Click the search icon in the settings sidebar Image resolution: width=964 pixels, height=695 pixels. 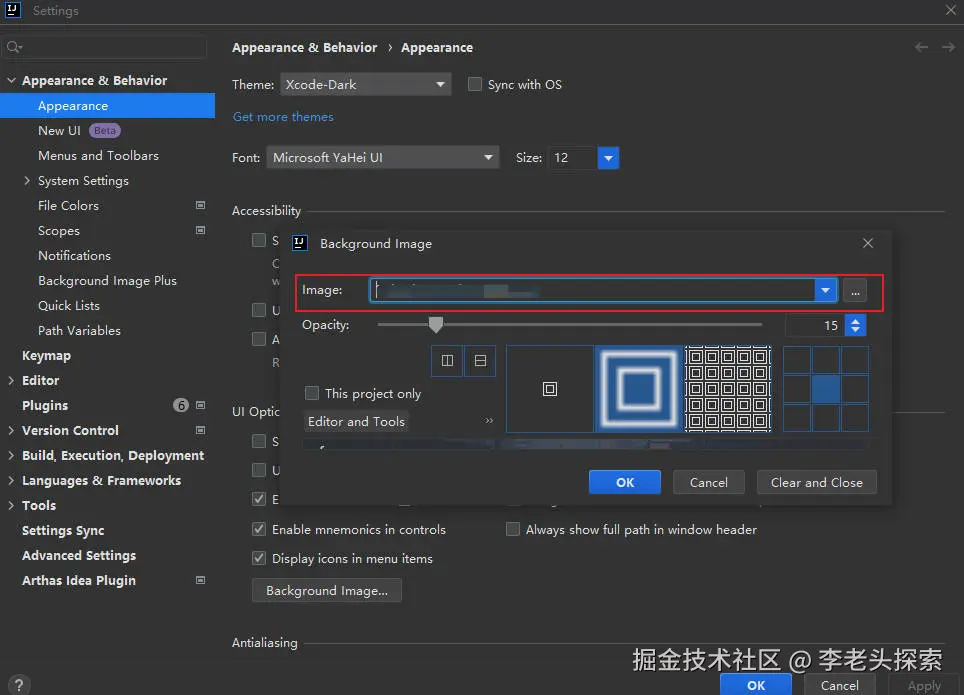coord(14,47)
